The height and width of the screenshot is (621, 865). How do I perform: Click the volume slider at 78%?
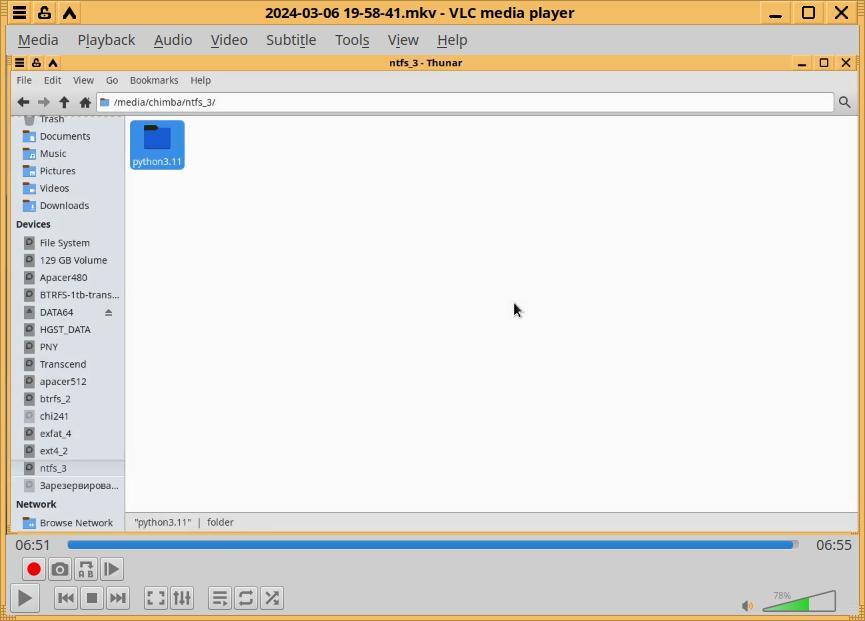pyautogui.click(x=799, y=601)
